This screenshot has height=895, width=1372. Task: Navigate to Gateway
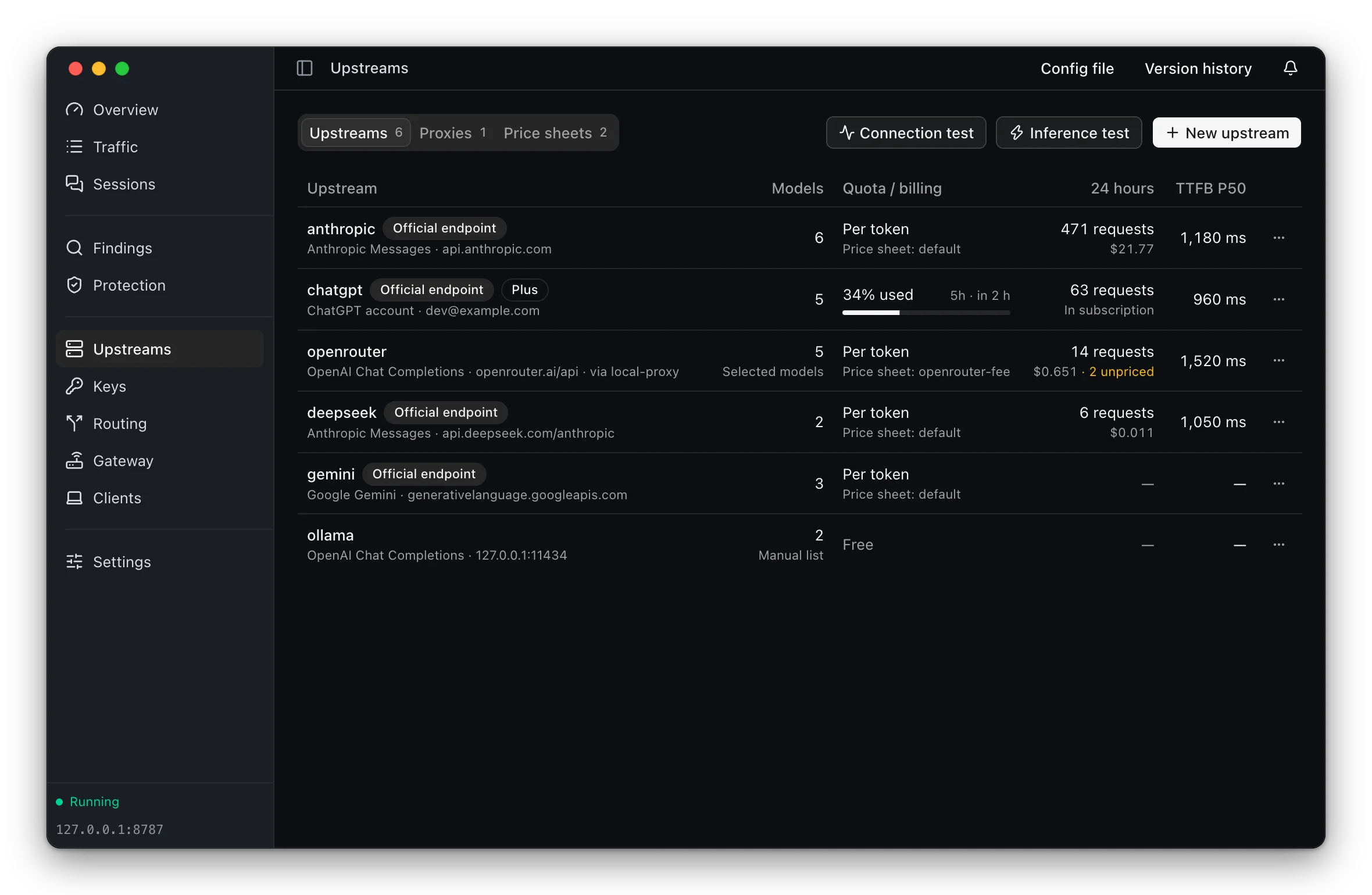[160, 461]
